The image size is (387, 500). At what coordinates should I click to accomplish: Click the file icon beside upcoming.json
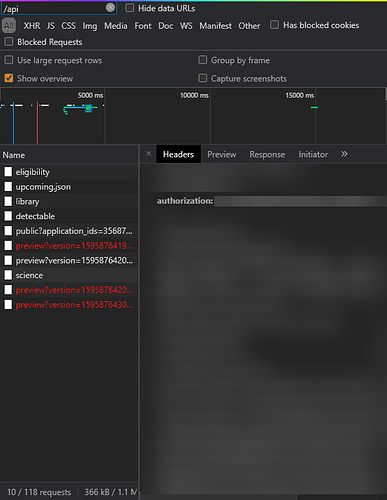(8, 187)
